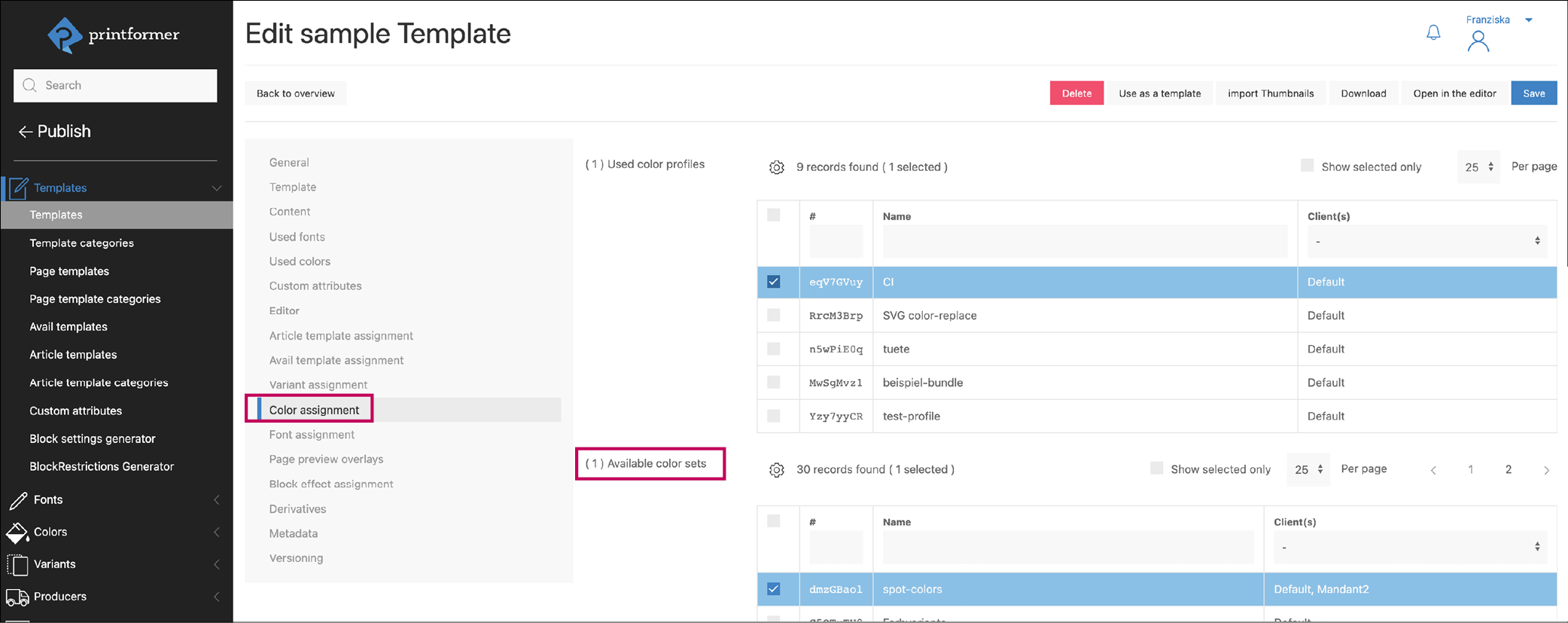This screenshot has height=623, width=1568.
Task: Open the Client(s) filter dropdown for profiles
Action: (x=1426, y=241)
